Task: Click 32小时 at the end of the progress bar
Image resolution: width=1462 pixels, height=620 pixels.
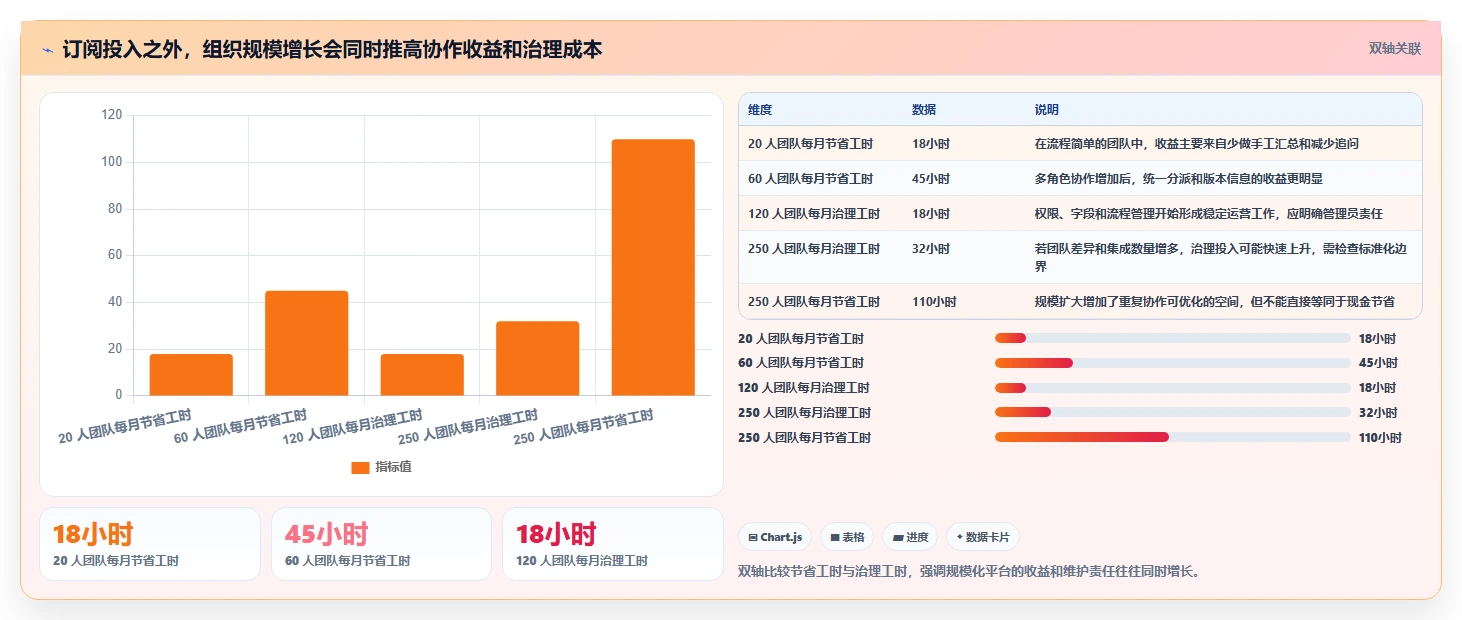Action: (1377, 413)
